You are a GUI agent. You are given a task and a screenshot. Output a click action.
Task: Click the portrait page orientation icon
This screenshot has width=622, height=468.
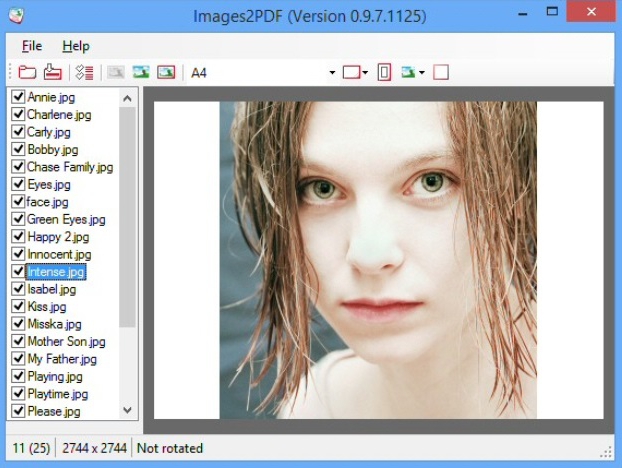[x=384, y=72]
